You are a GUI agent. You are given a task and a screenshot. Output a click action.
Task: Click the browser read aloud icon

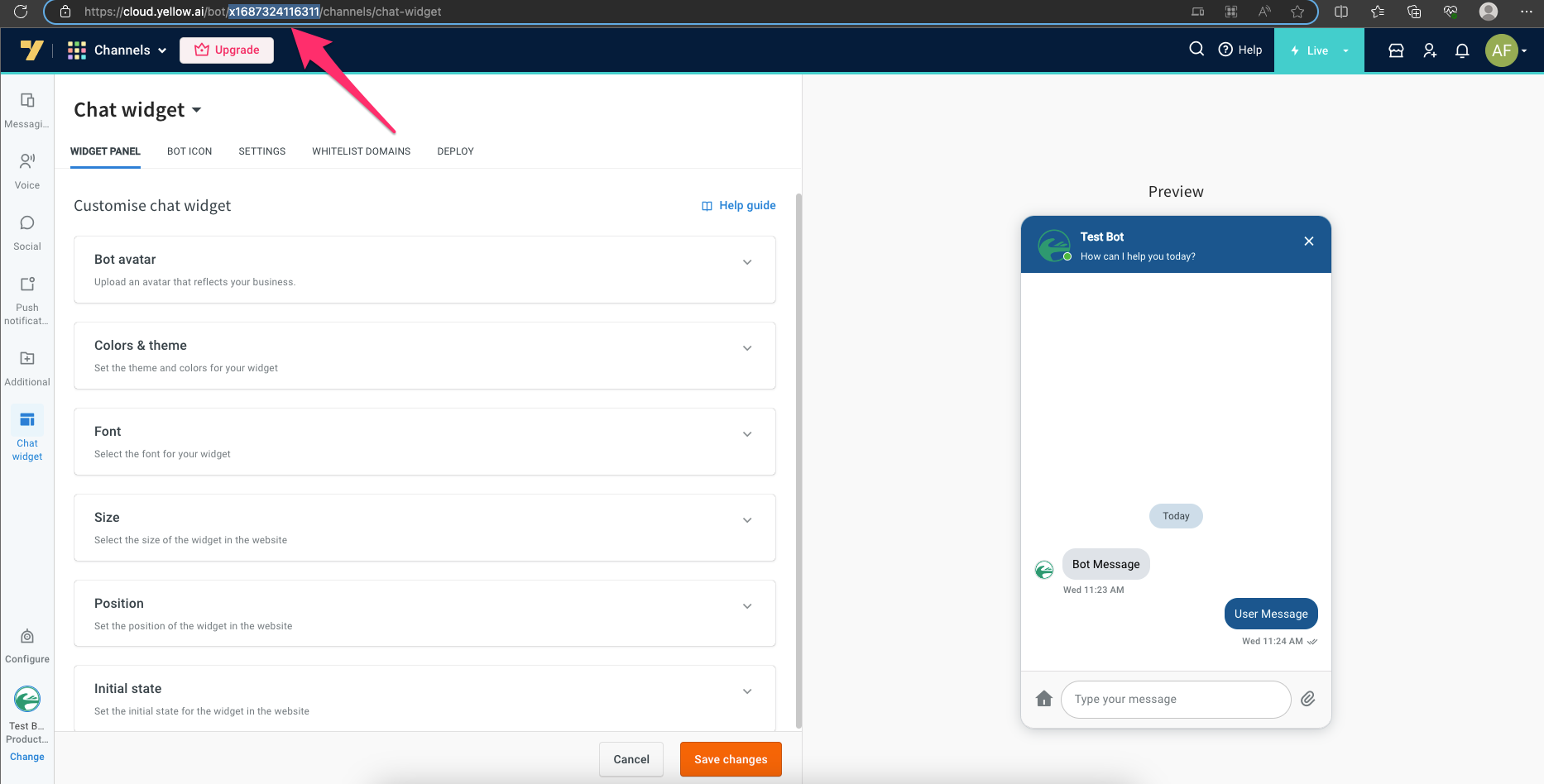coord(1264,12)
